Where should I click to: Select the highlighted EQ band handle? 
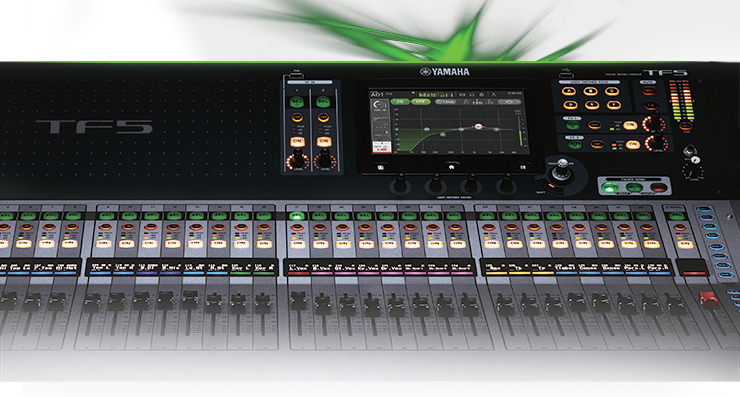point(479,127)
